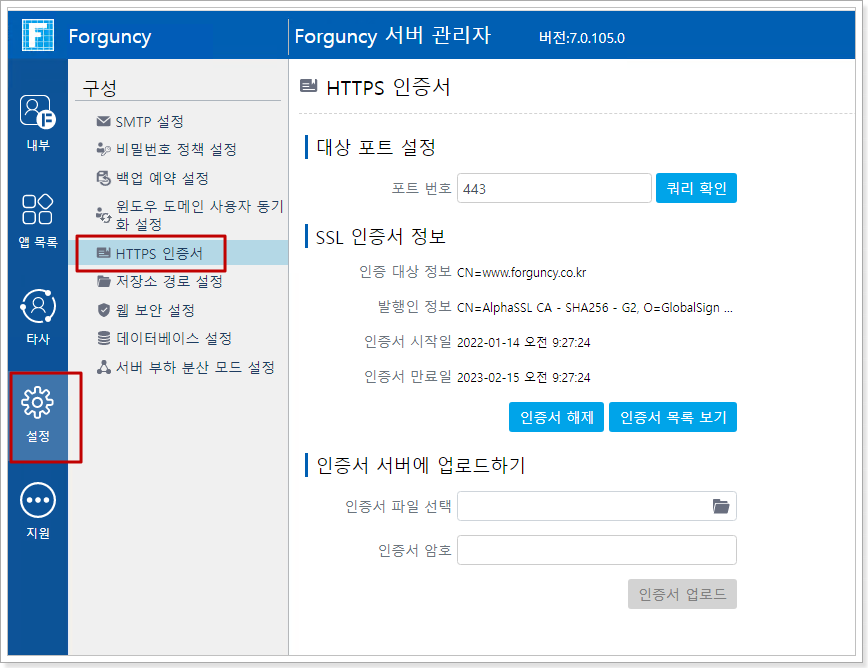Open the 타사 sidebar icon

[38, 306]
